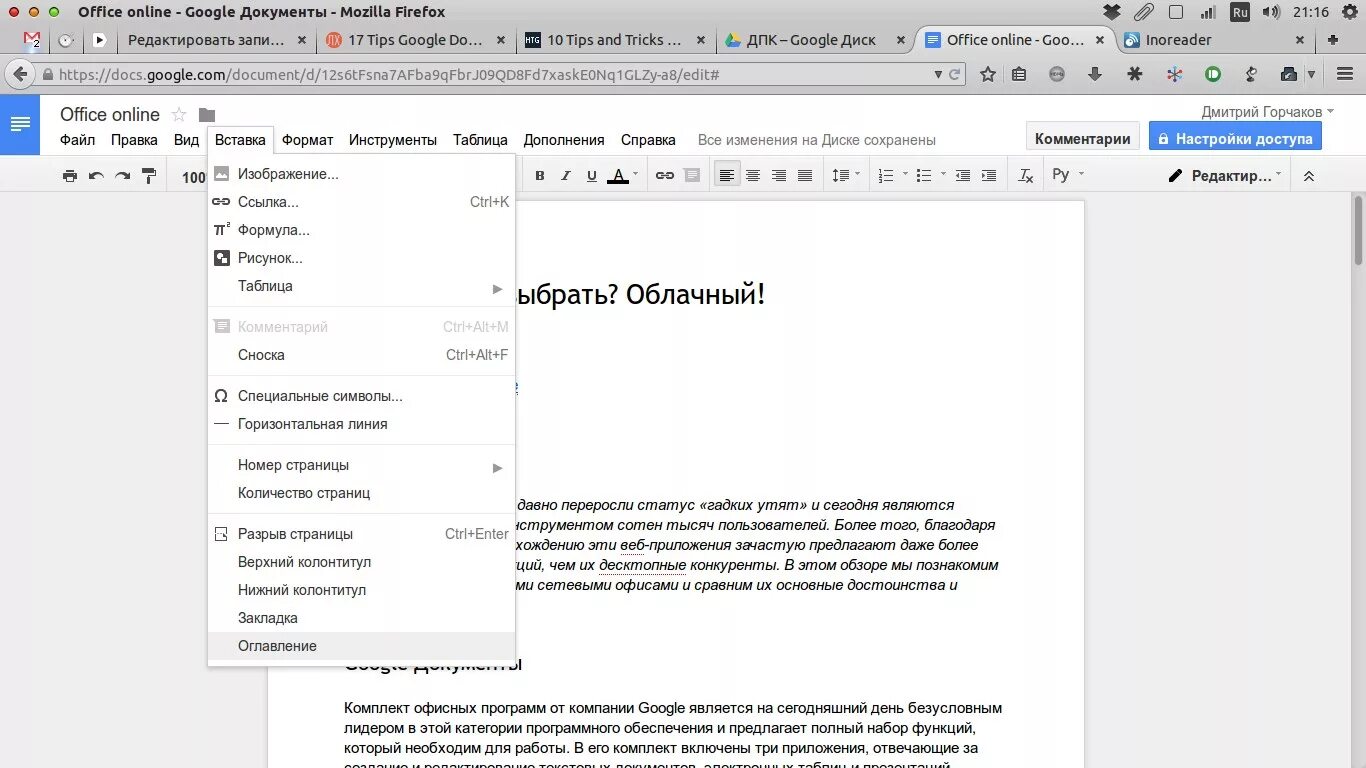This screenshot has width=1366, height=768.
Task: Open the Файл menu
Action: [x=78, y=140]
